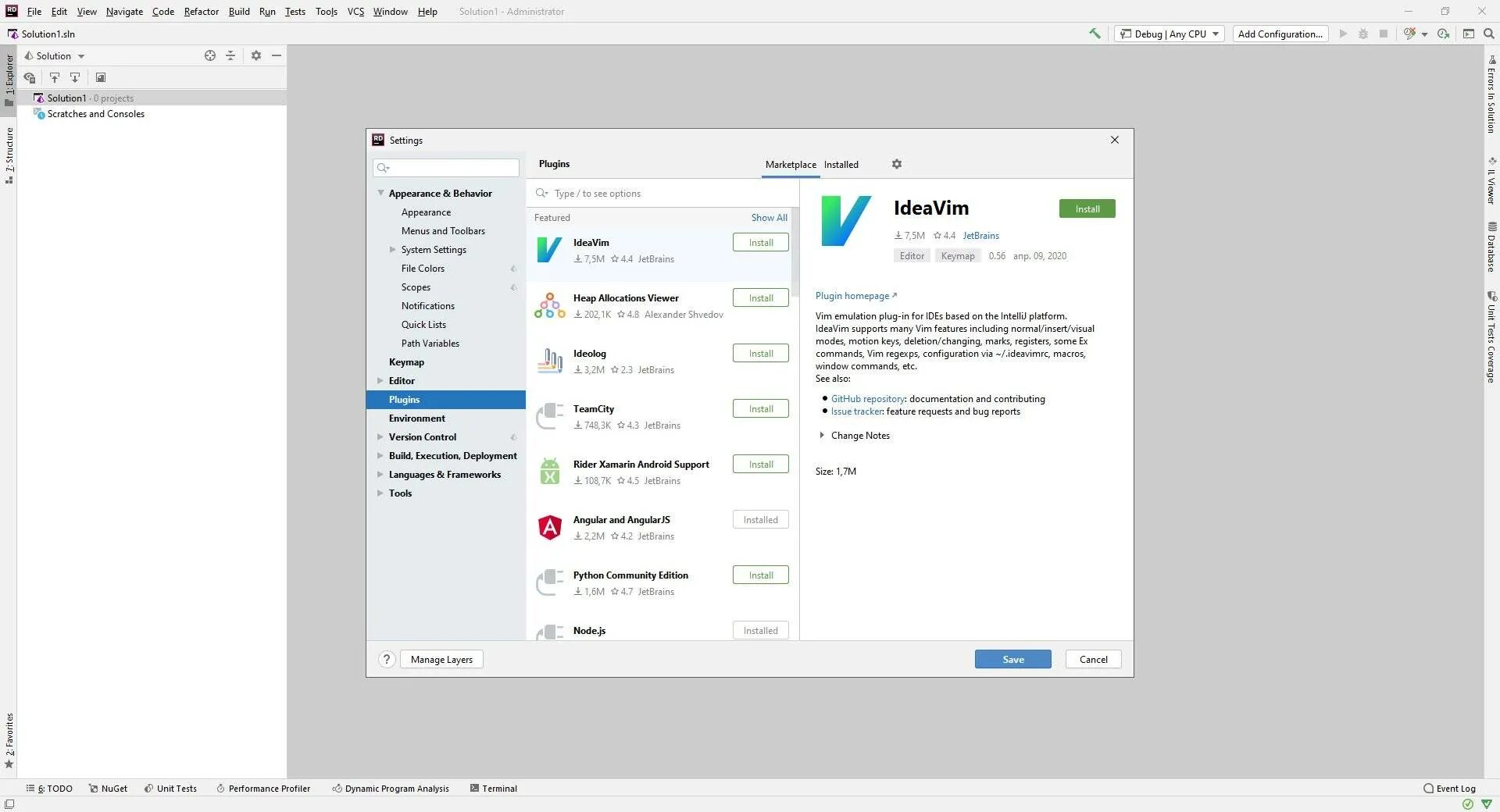Collapse the Appearance & Behavior node

point(380,193)
